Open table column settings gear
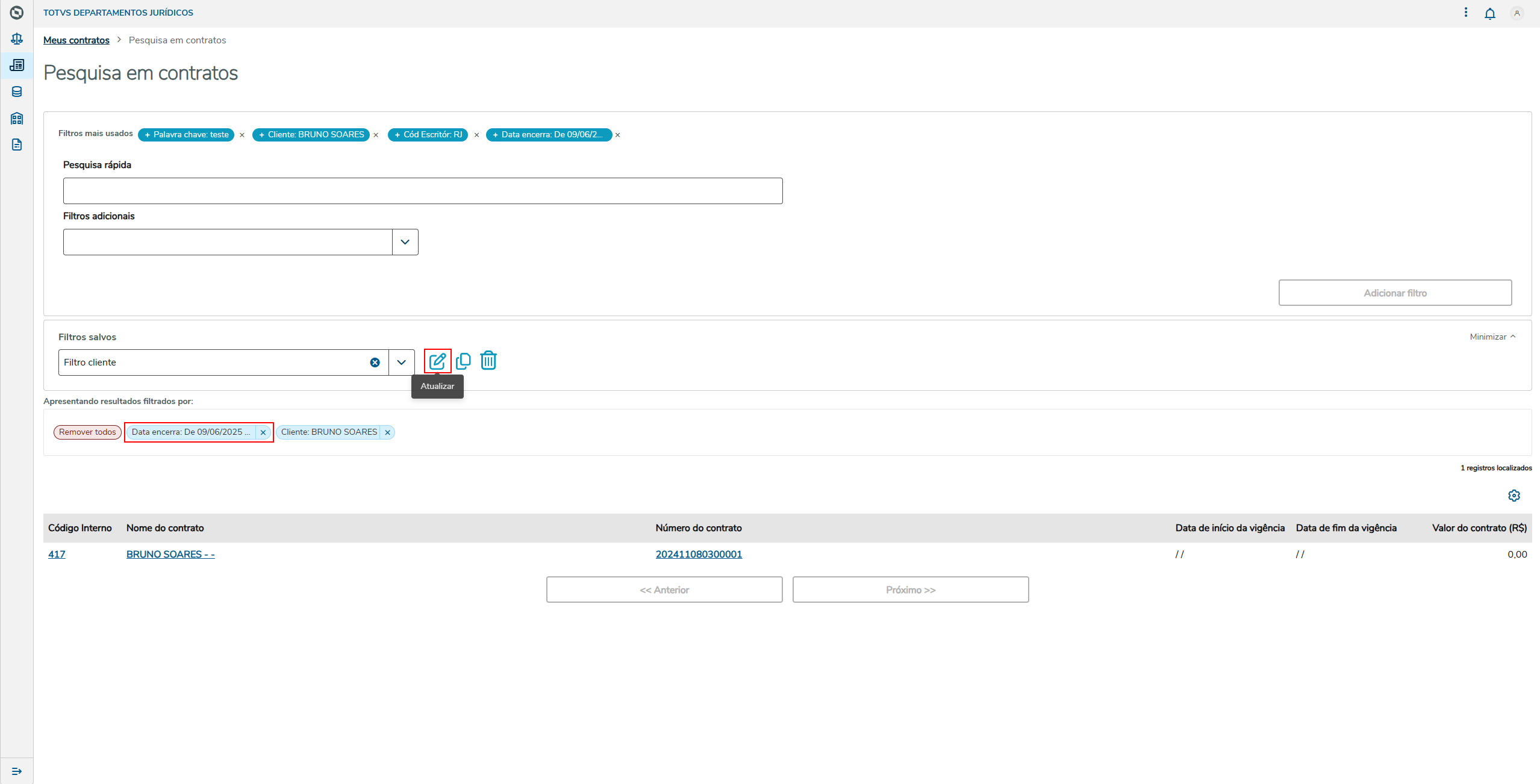The width and height of the screenshot is (1540, 784). point(1514,496)
